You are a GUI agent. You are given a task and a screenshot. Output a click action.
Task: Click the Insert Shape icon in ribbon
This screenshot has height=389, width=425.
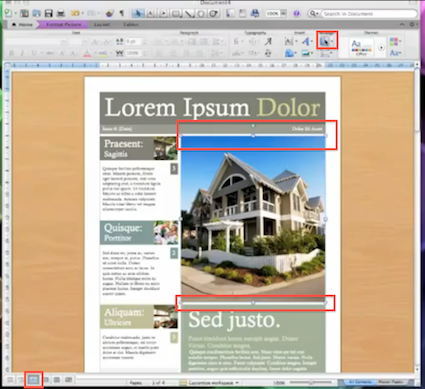[x=289, y=53]
